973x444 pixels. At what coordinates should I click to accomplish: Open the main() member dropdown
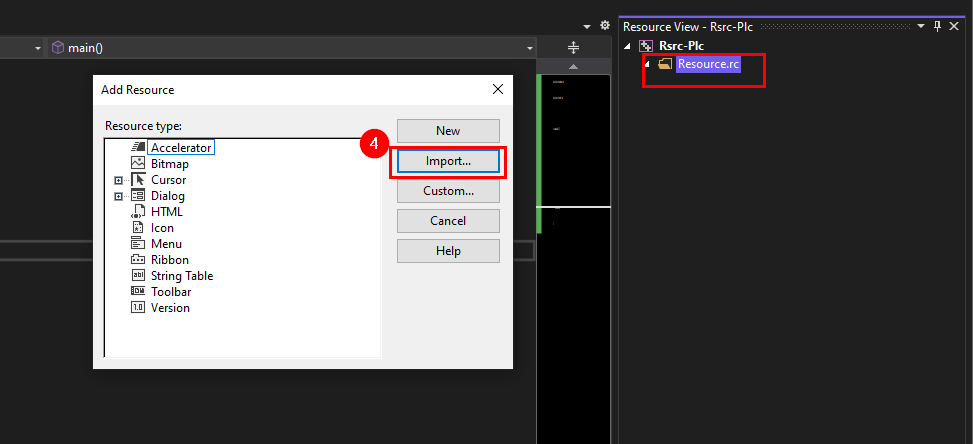pos(529,48)
